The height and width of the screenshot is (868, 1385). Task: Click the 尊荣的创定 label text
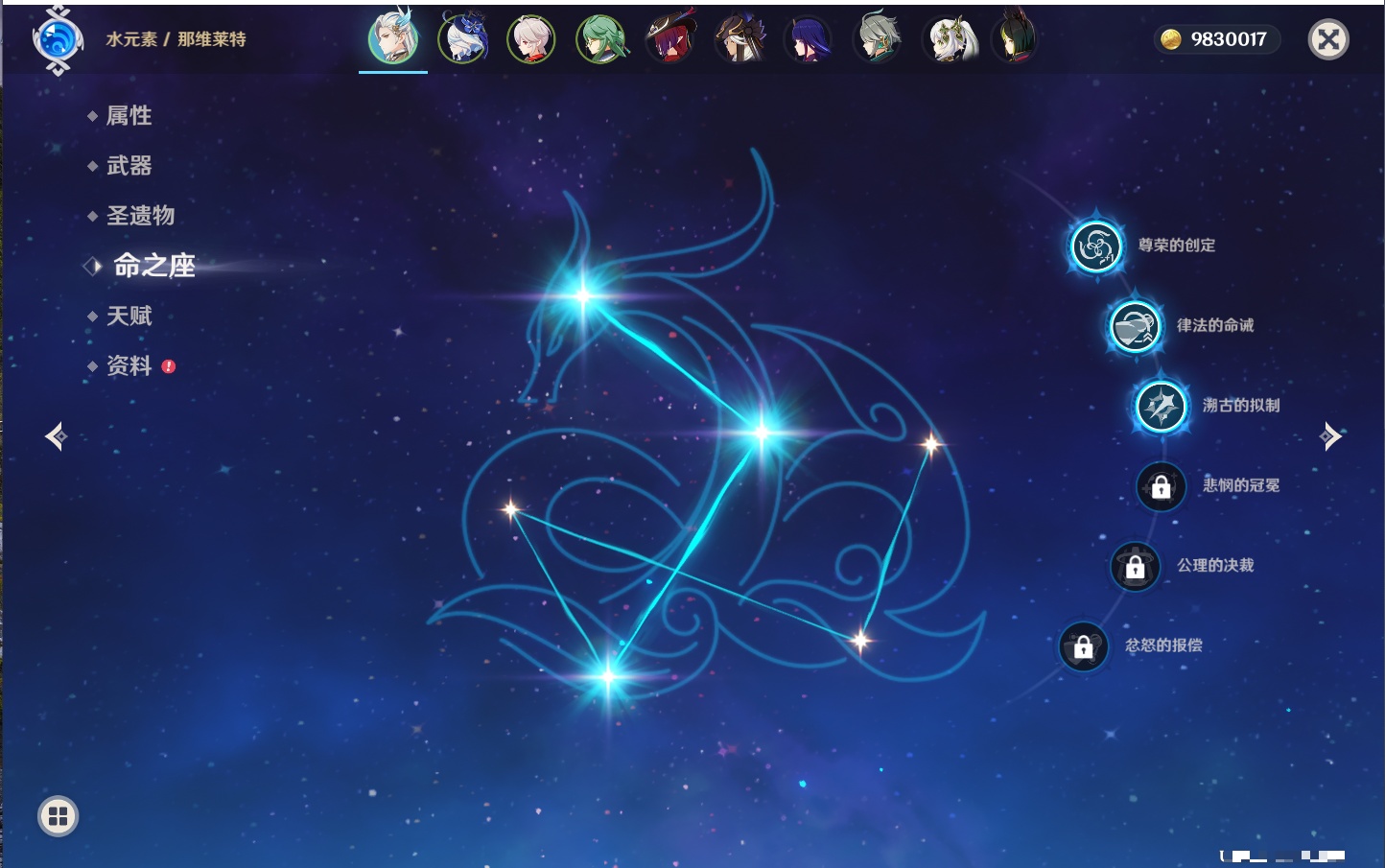click(x=1177, y=246)
